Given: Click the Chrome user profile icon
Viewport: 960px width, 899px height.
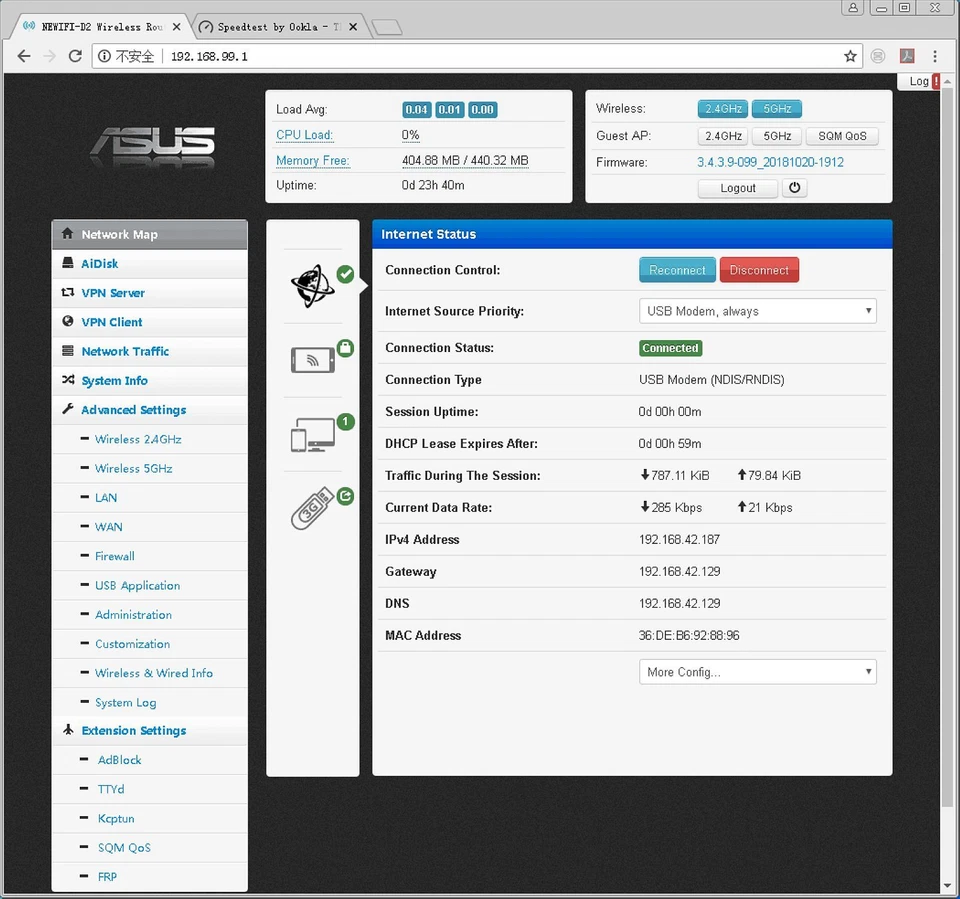Looking at the screenshot, I should point(853,7).
